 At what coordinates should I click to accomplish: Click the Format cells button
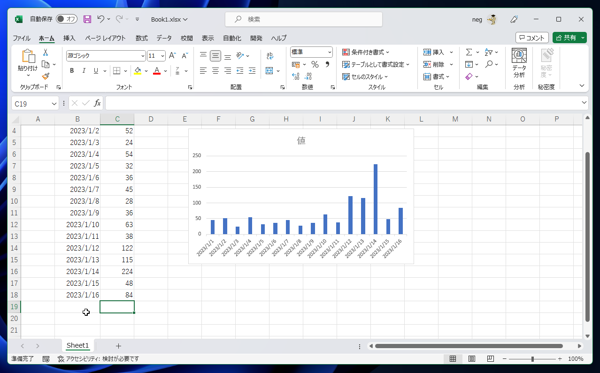pyautogui.click(x=436, y=77)
